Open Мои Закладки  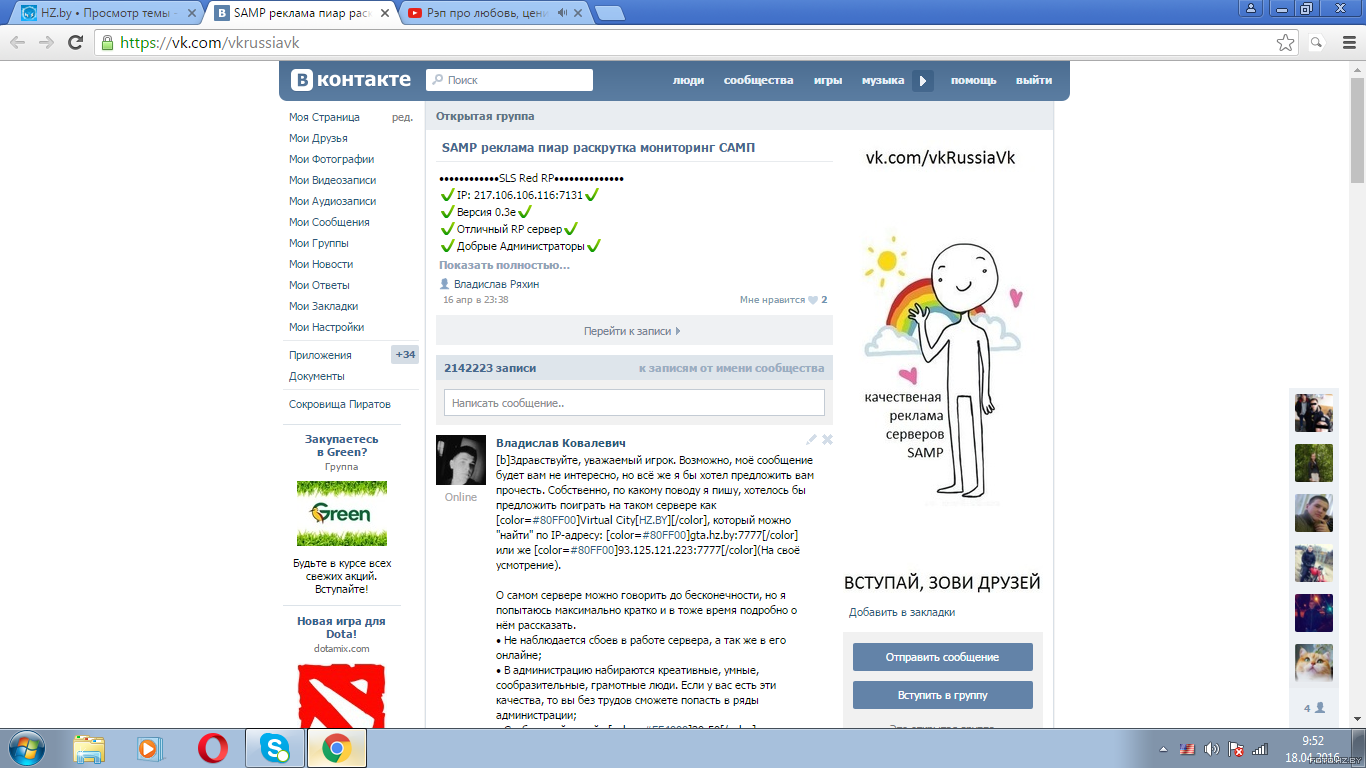coord(323,306)
